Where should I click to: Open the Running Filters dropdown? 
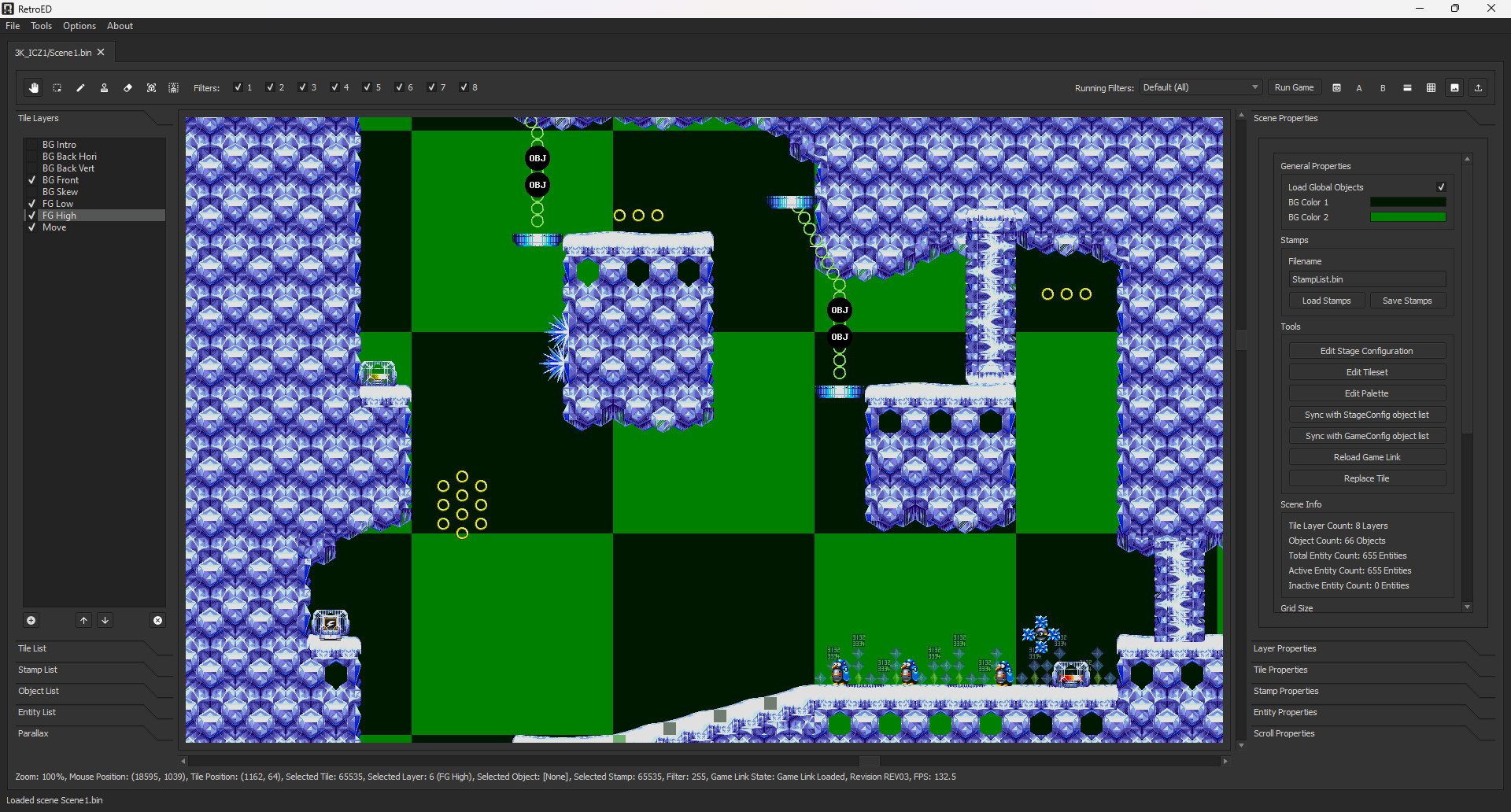1200,87
